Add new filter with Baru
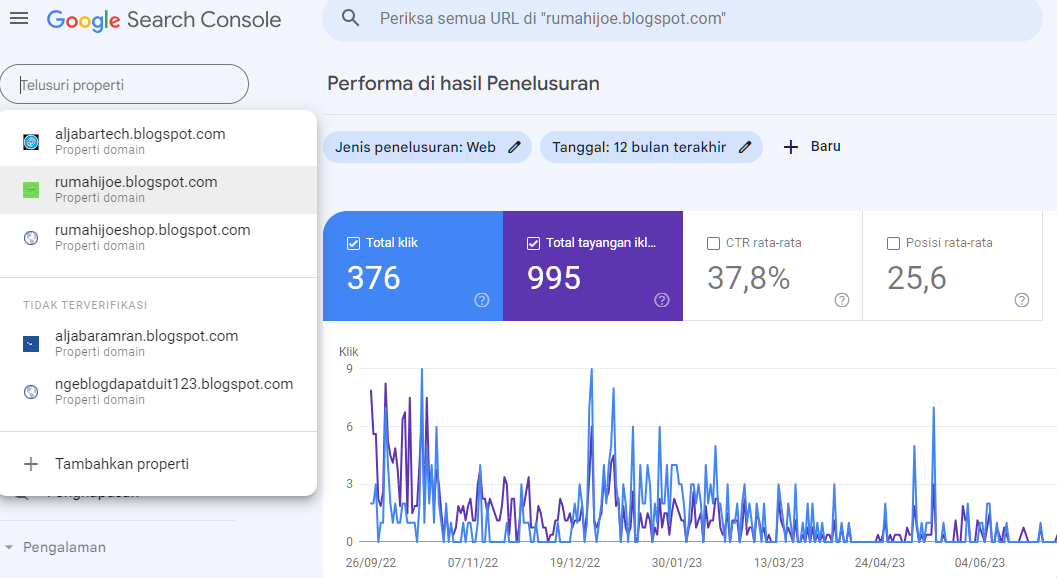 812,146
